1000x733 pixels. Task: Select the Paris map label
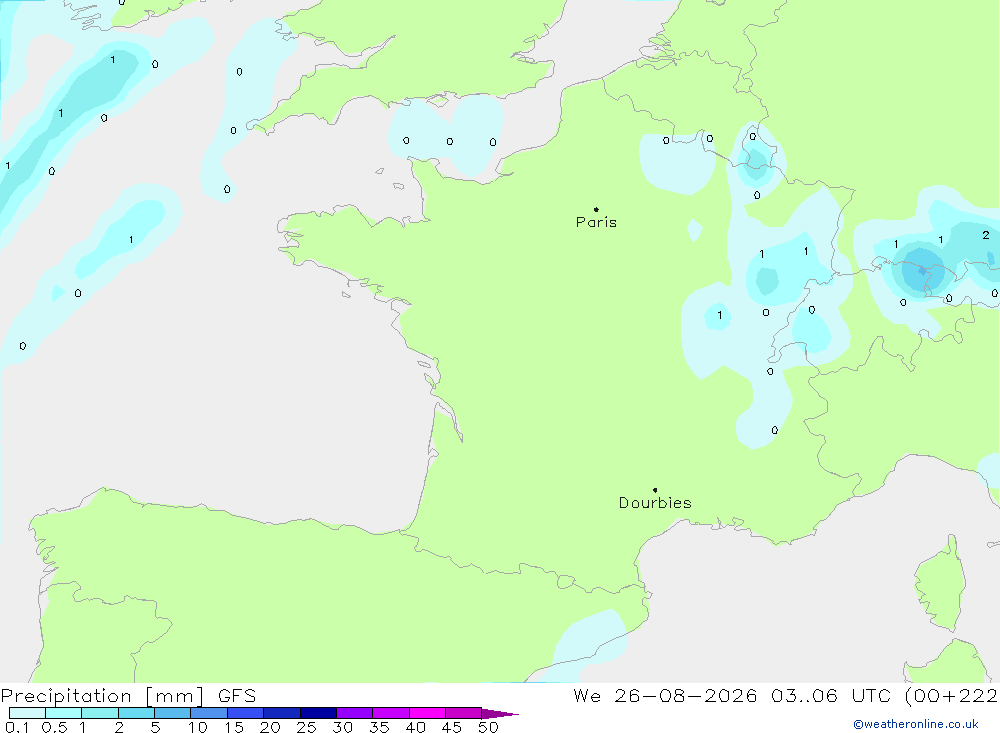[x=596, y=222]
